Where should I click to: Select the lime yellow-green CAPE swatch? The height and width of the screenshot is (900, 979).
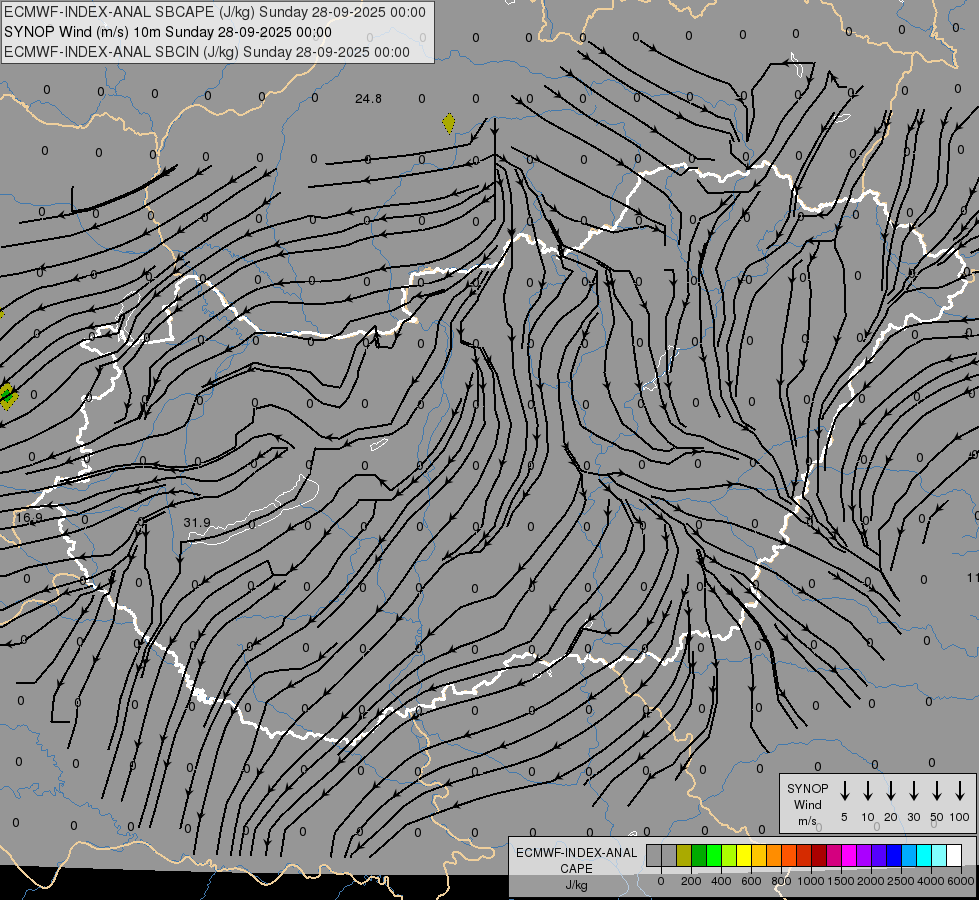point(729,855)
